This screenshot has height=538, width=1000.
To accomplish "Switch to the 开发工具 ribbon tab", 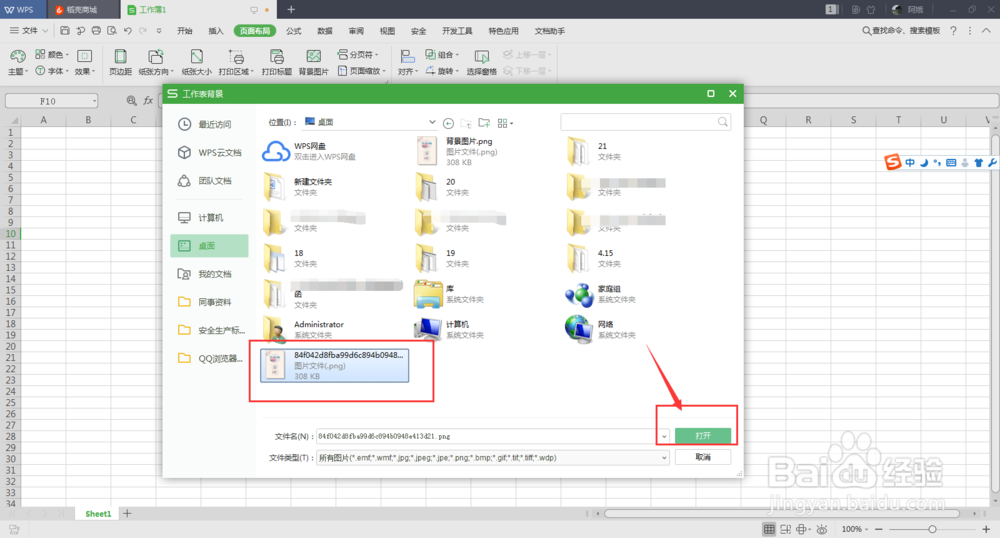I will click(457, 31).
